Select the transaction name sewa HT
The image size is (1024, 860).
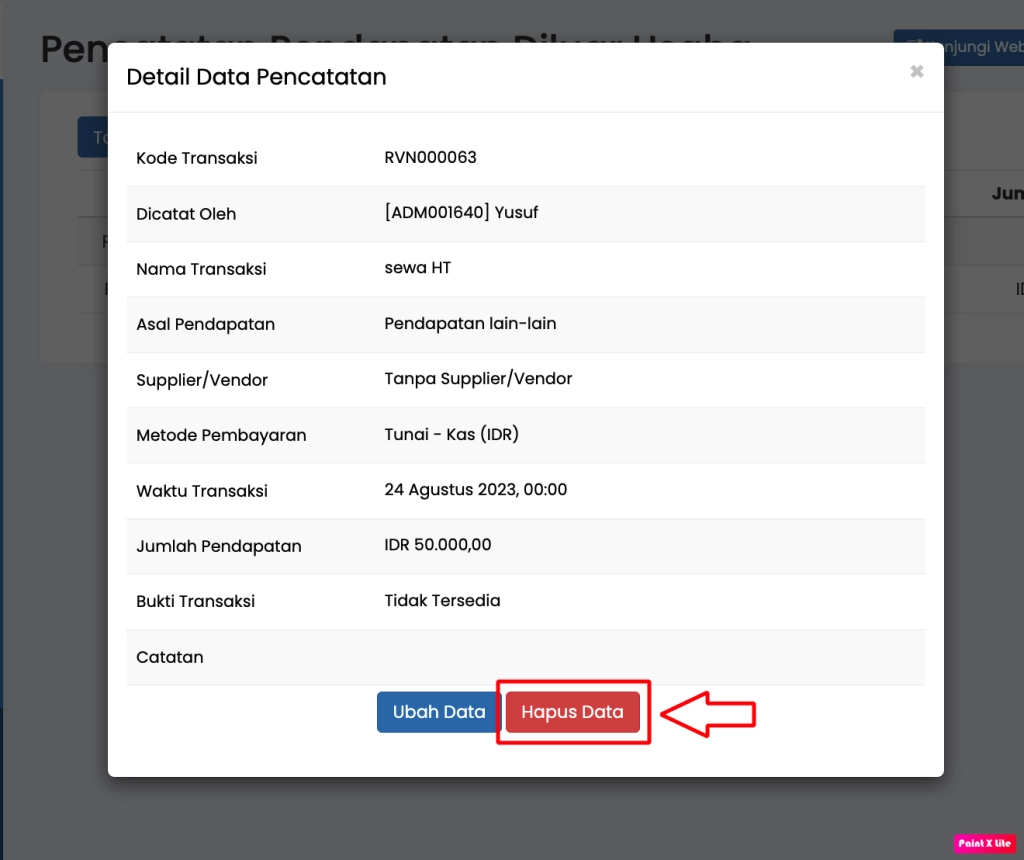(x=417, y=268)
